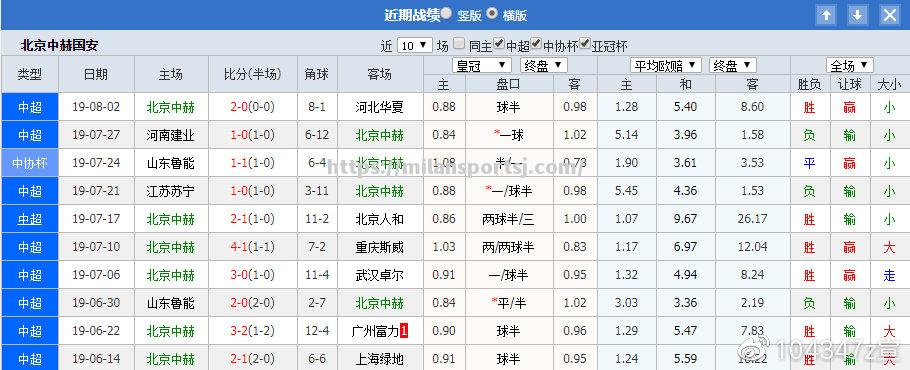The width and height of the screenshot is (910, 370).
Task: Open 广州富力 away team link
Action: pos(375,331)
